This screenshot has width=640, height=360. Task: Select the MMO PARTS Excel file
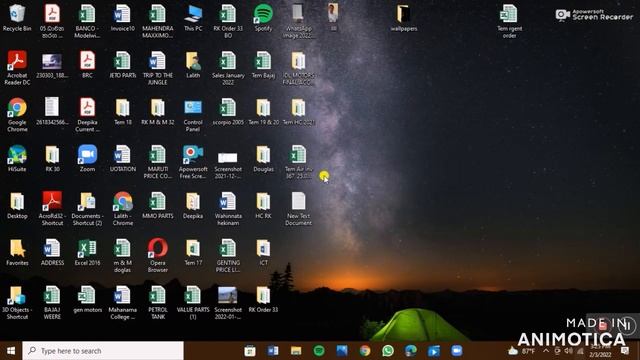click(x=158, y=205)
